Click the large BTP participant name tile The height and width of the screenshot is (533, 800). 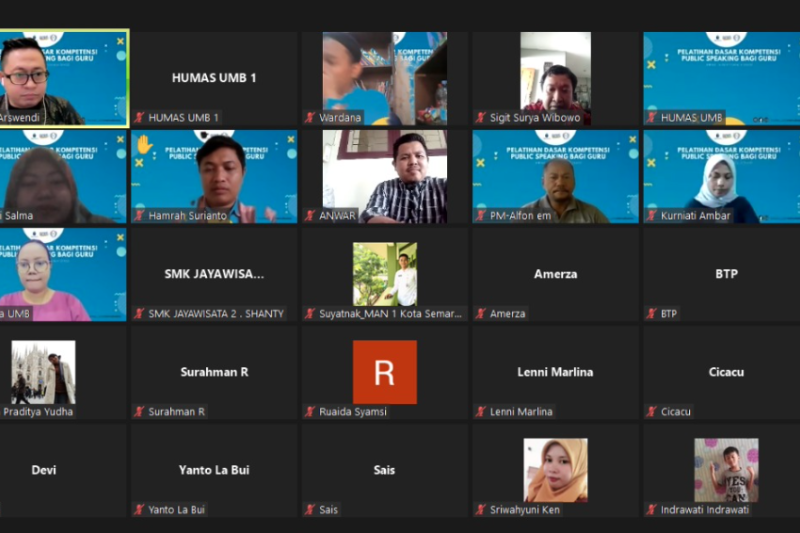(726, 274)
